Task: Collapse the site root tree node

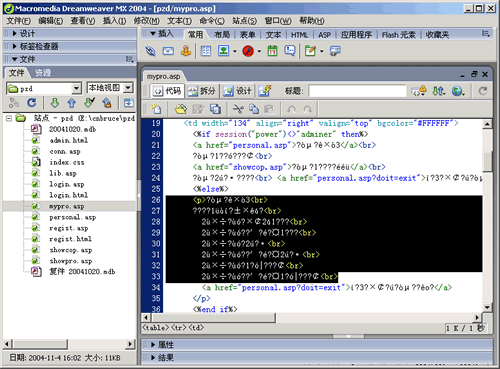Action: pyautogui.click(x=9, y=118)
